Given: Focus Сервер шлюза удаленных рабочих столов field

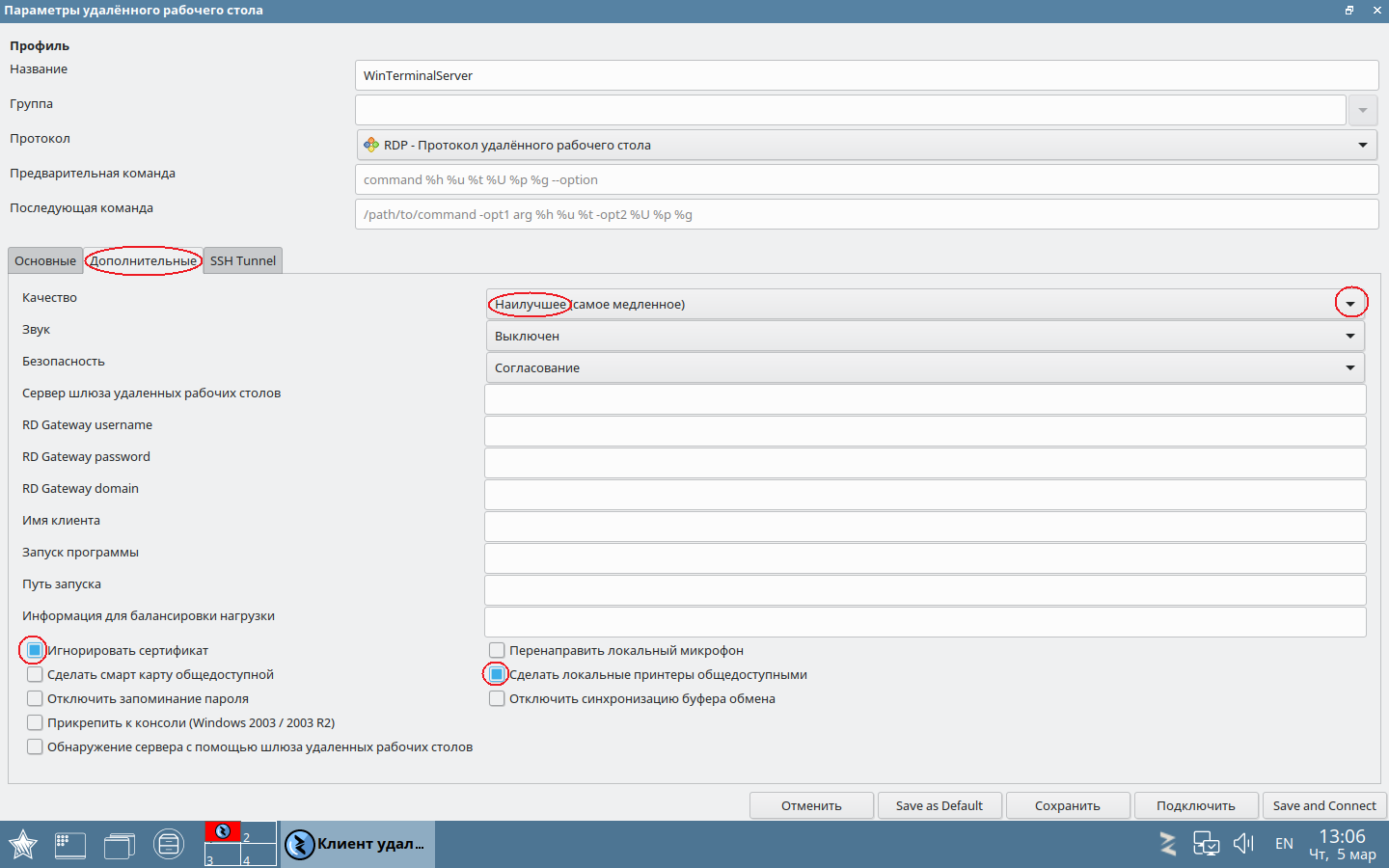Looking at the screenshot, I should tap(925, 399).
